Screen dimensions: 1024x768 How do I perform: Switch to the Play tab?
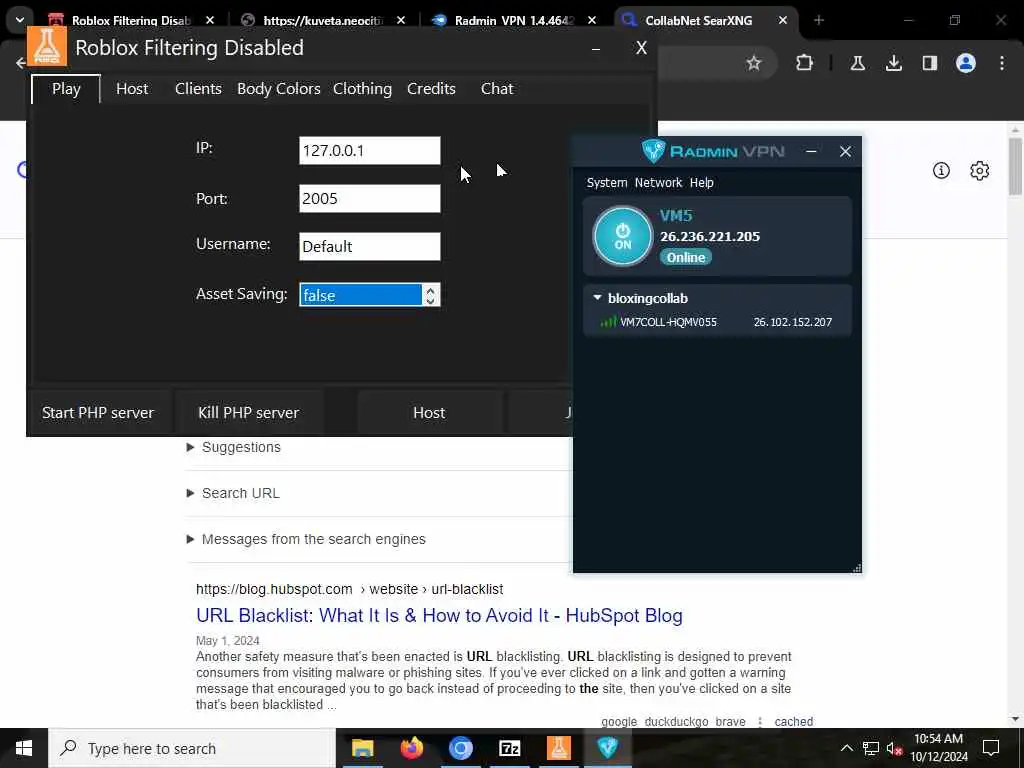66,89
